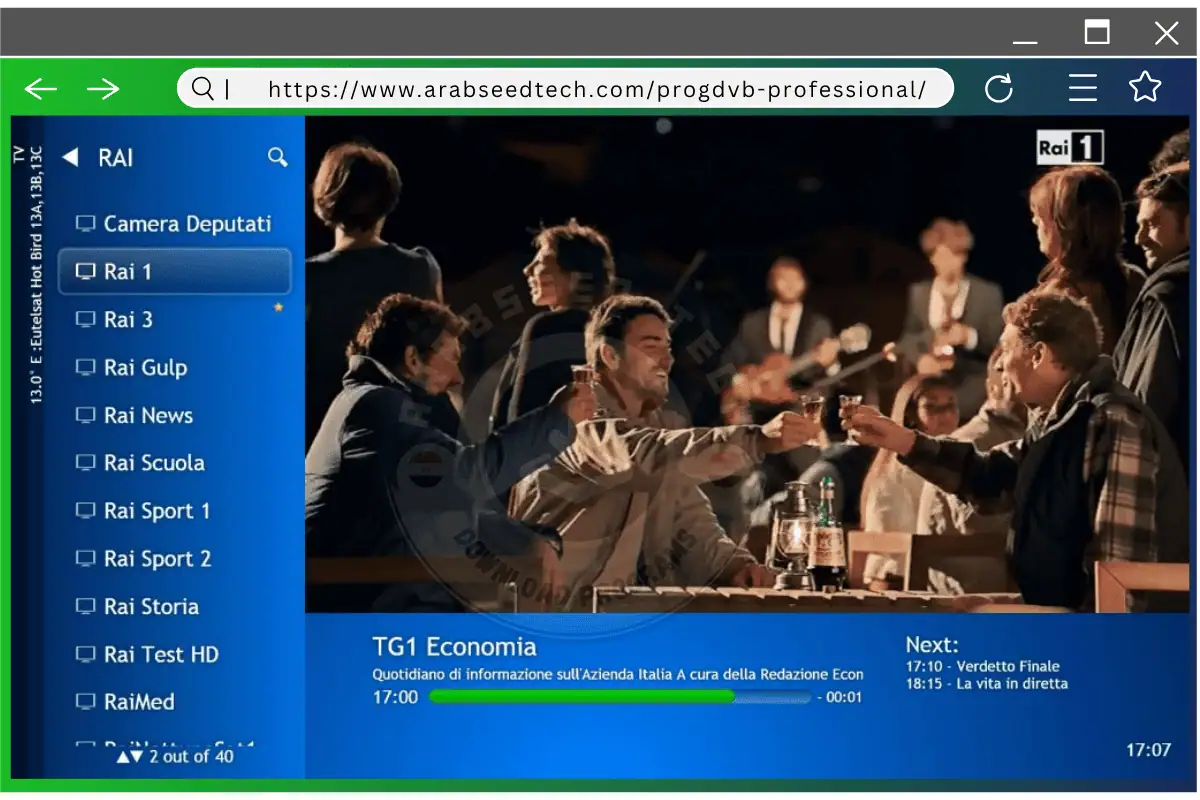Open the channel search magnifier in RAI list
This screenshot has width=1200, height=800.
(x=277, y=157)
